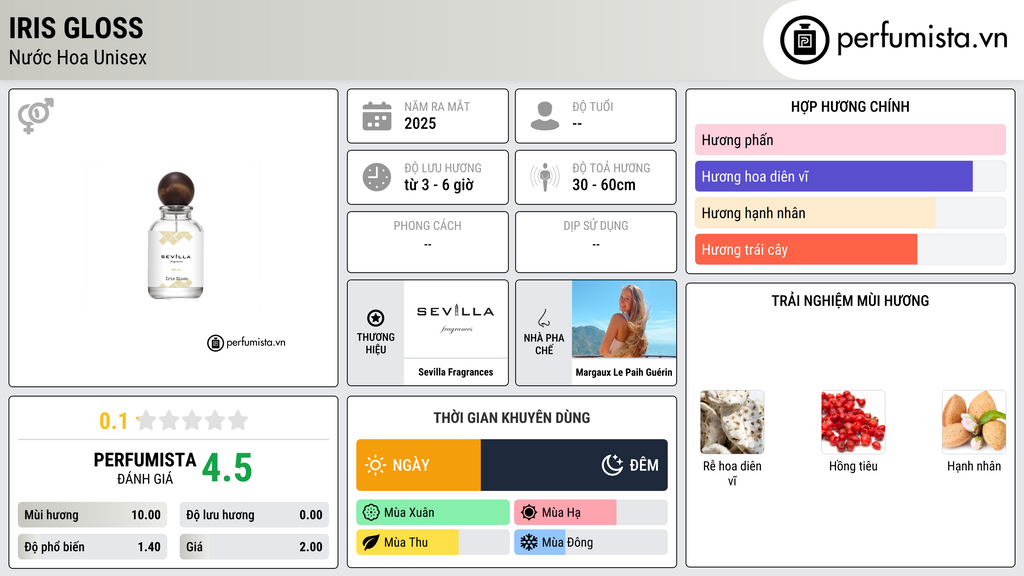The height and width of the screenshot is (576, 1024).
Task: Click the Hương phấn accord bar
Action: (x=850, y=140)
